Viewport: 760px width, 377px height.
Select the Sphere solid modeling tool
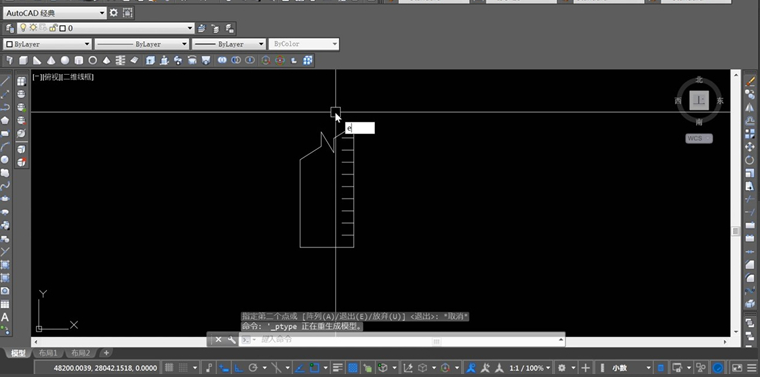click(64, 61)
